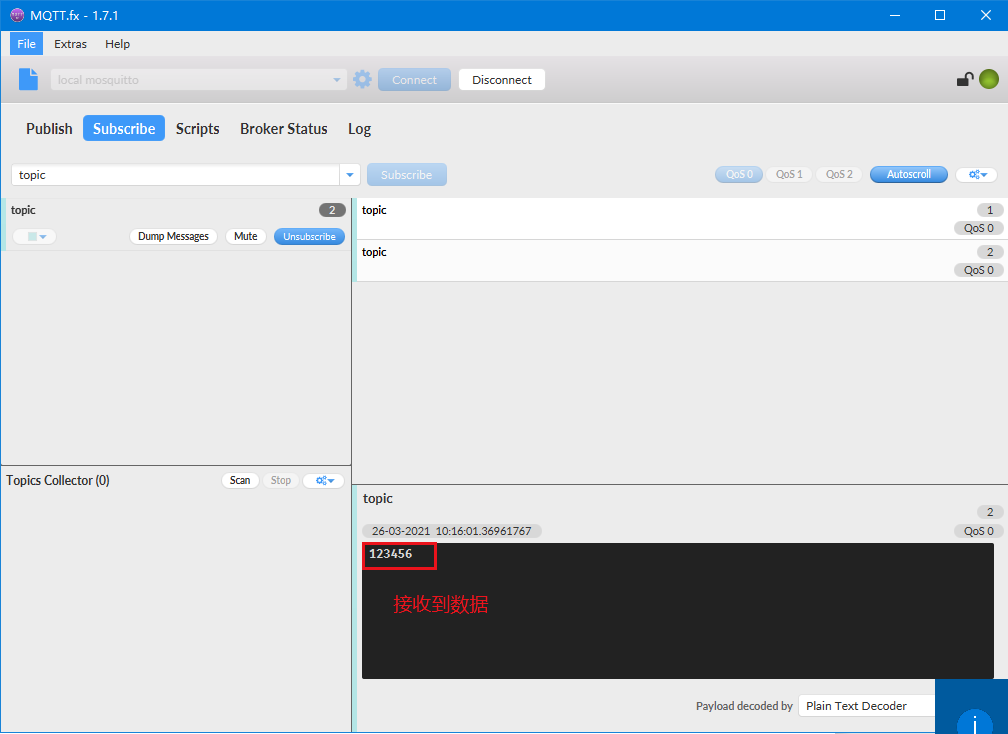Select QoS 0 toggle
Image resolution: width=1008 pixels, height=734 pixels.
(x=739, y=174)
